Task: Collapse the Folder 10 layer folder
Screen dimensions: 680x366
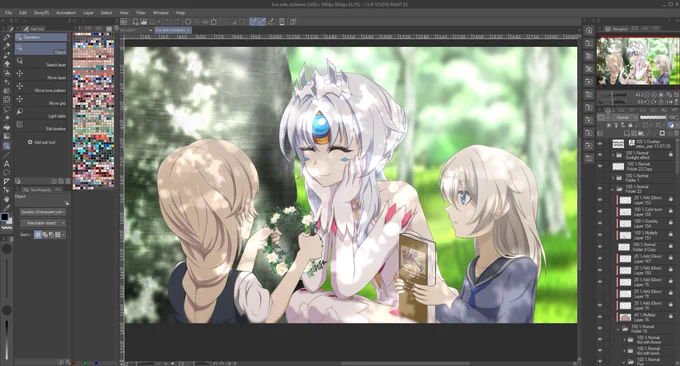Action: (618, 329)
